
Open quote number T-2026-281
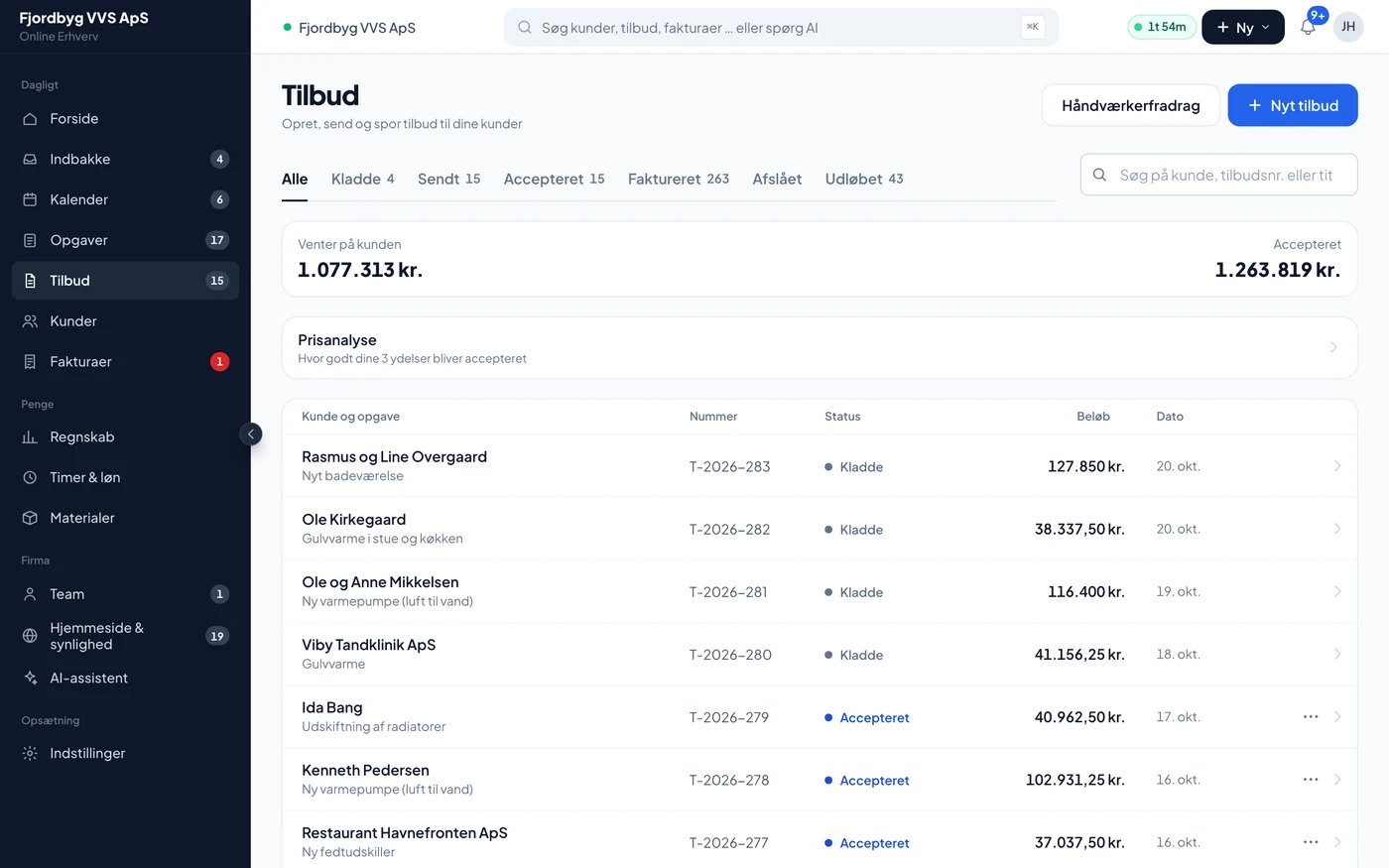pyautogui.click(x=728, y=592)
